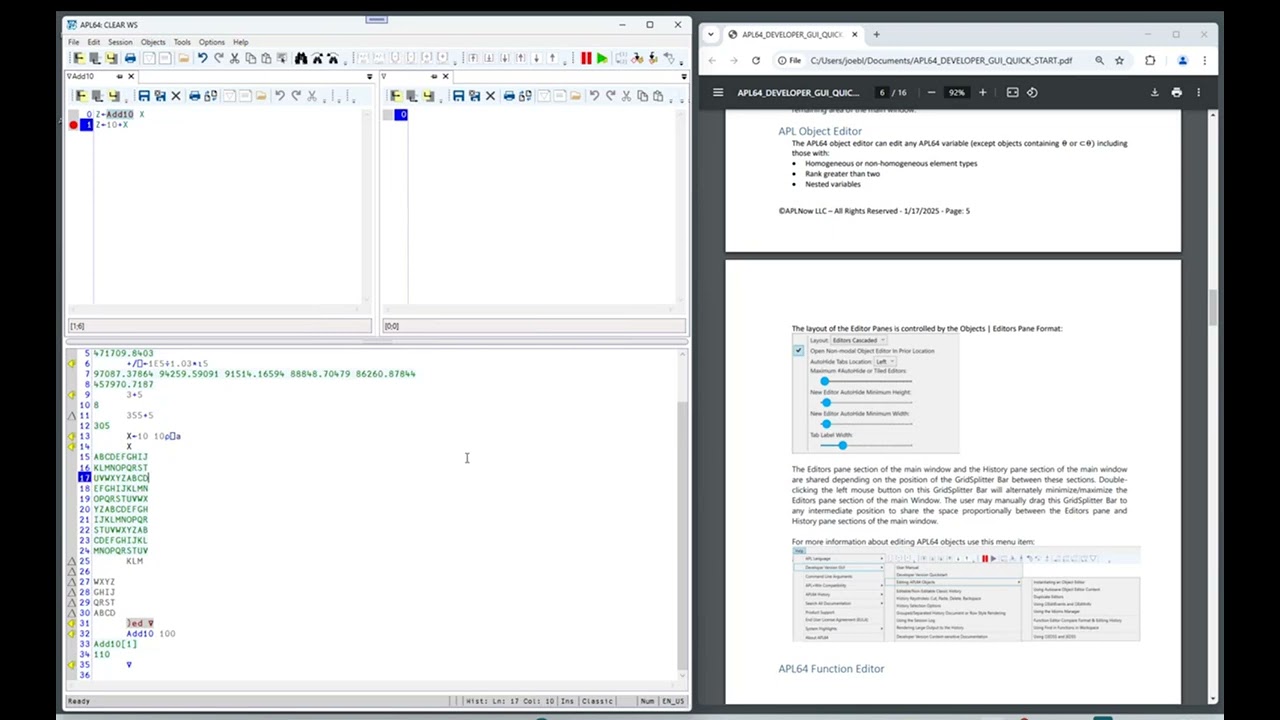The width and height of the screenshot is (1280, 720).
Task: Click history line 17 text UVWXYZABCD
Action: pos(121,478)
